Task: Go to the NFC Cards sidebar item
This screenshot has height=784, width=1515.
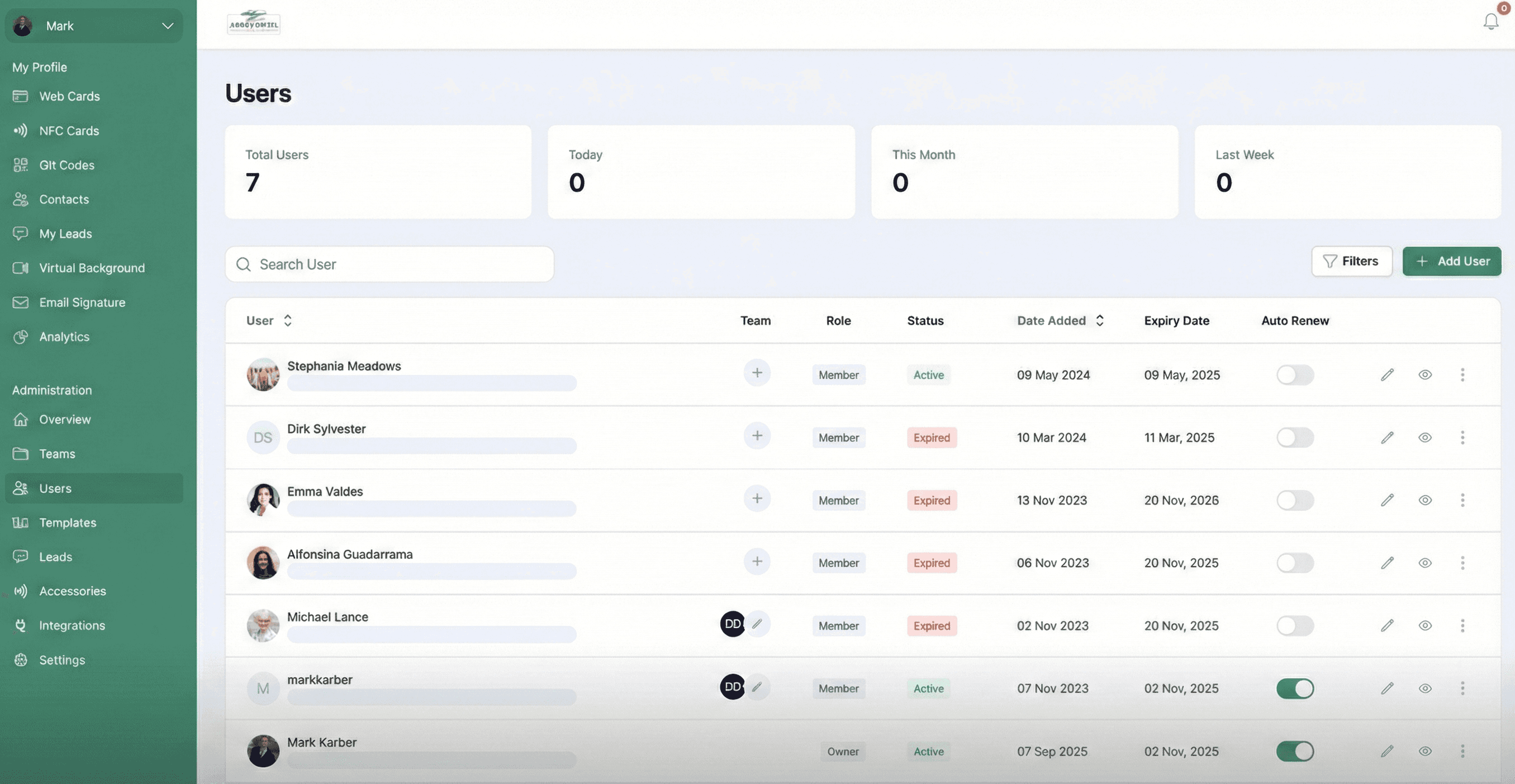Action: (x=69, y=131)
